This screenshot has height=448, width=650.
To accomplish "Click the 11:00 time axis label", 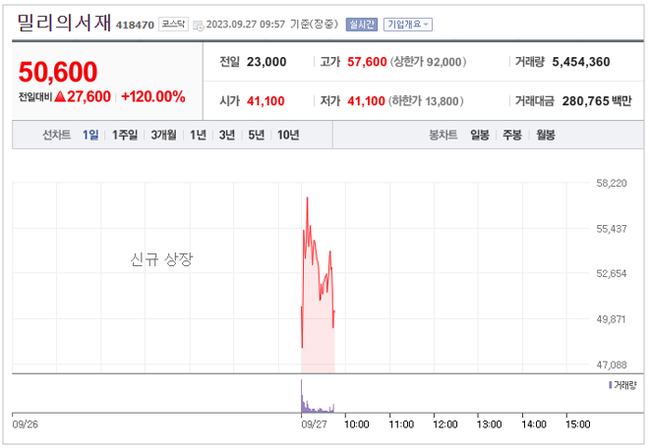I will click(x=401, y=424).
